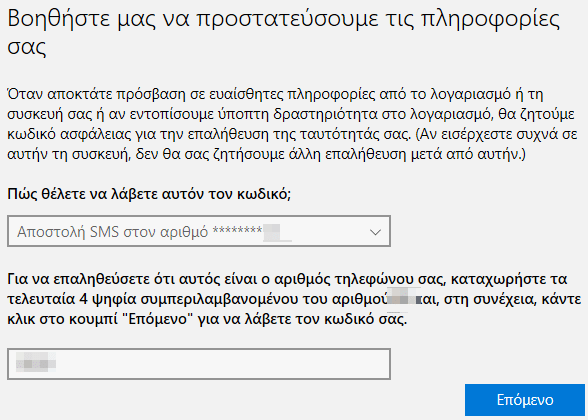This screenshot has height=420, width=588.
Task: Click the word σας on the heading's second line
Action: click(x=27, y=47)
